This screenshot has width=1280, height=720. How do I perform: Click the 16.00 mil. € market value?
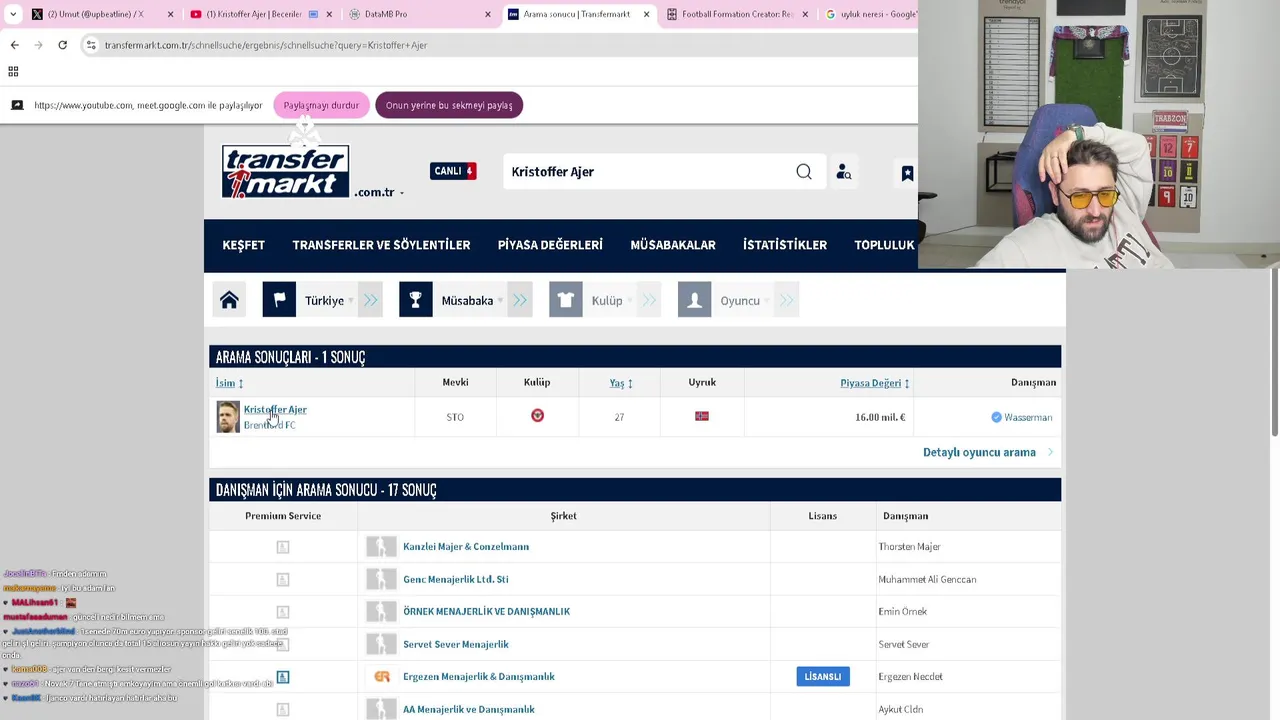point(880,417)
